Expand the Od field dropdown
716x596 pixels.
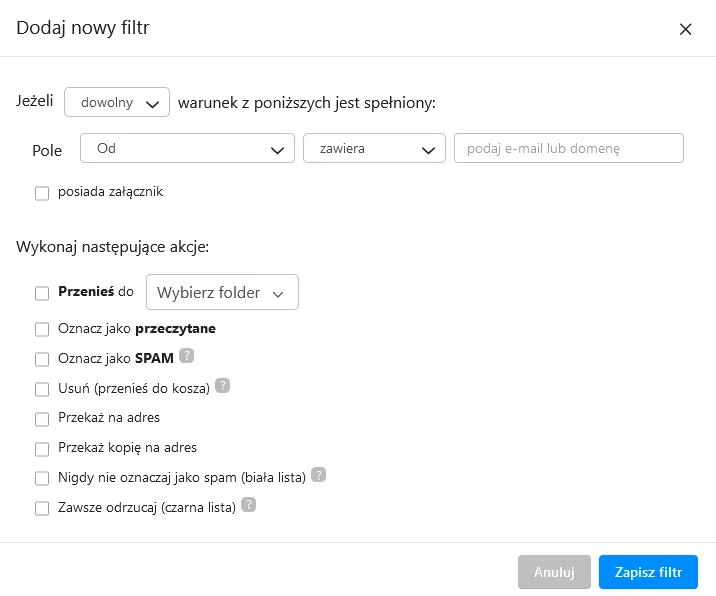pyautogui.click(x=187, y=148)
